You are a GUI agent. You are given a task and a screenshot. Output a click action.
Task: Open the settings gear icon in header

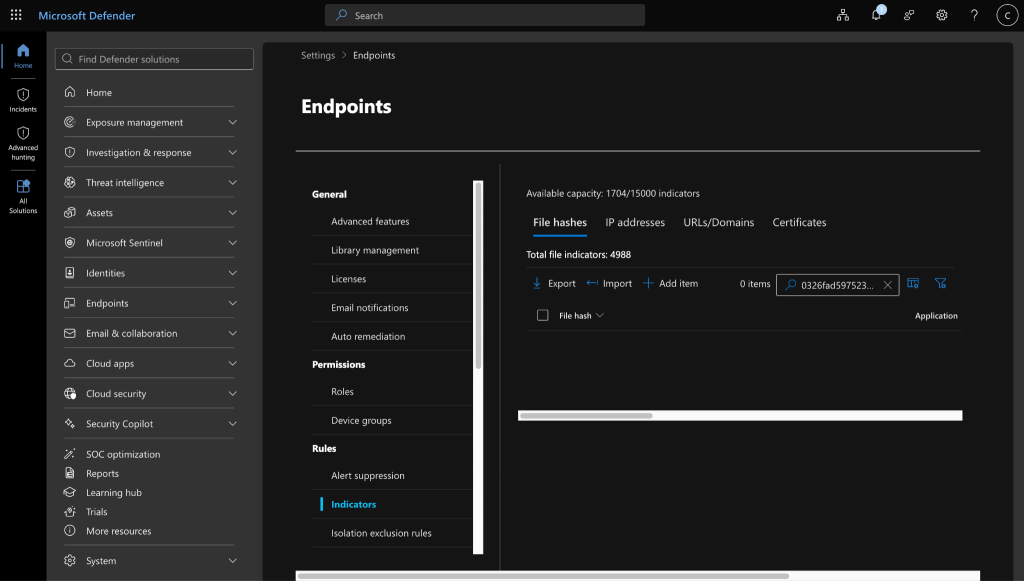(x=942, y=15)
